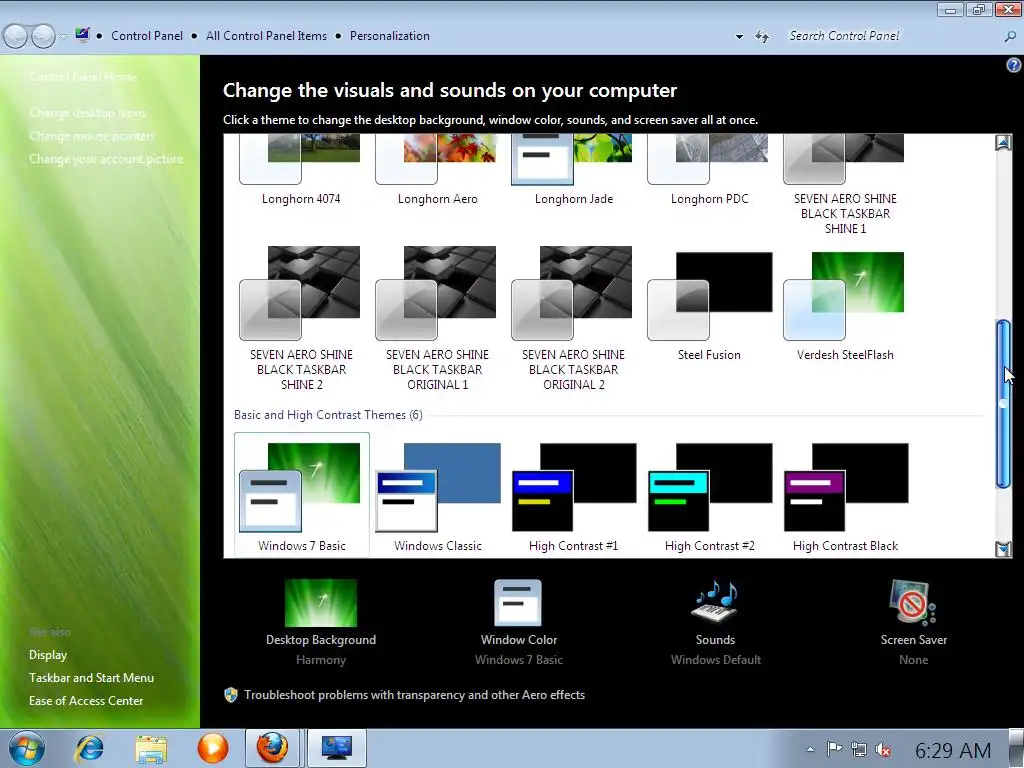This screenshot has width=1024, height=768.
Task: Go to All Control Panel Items breadcrumb
Action: click(266, 36)
